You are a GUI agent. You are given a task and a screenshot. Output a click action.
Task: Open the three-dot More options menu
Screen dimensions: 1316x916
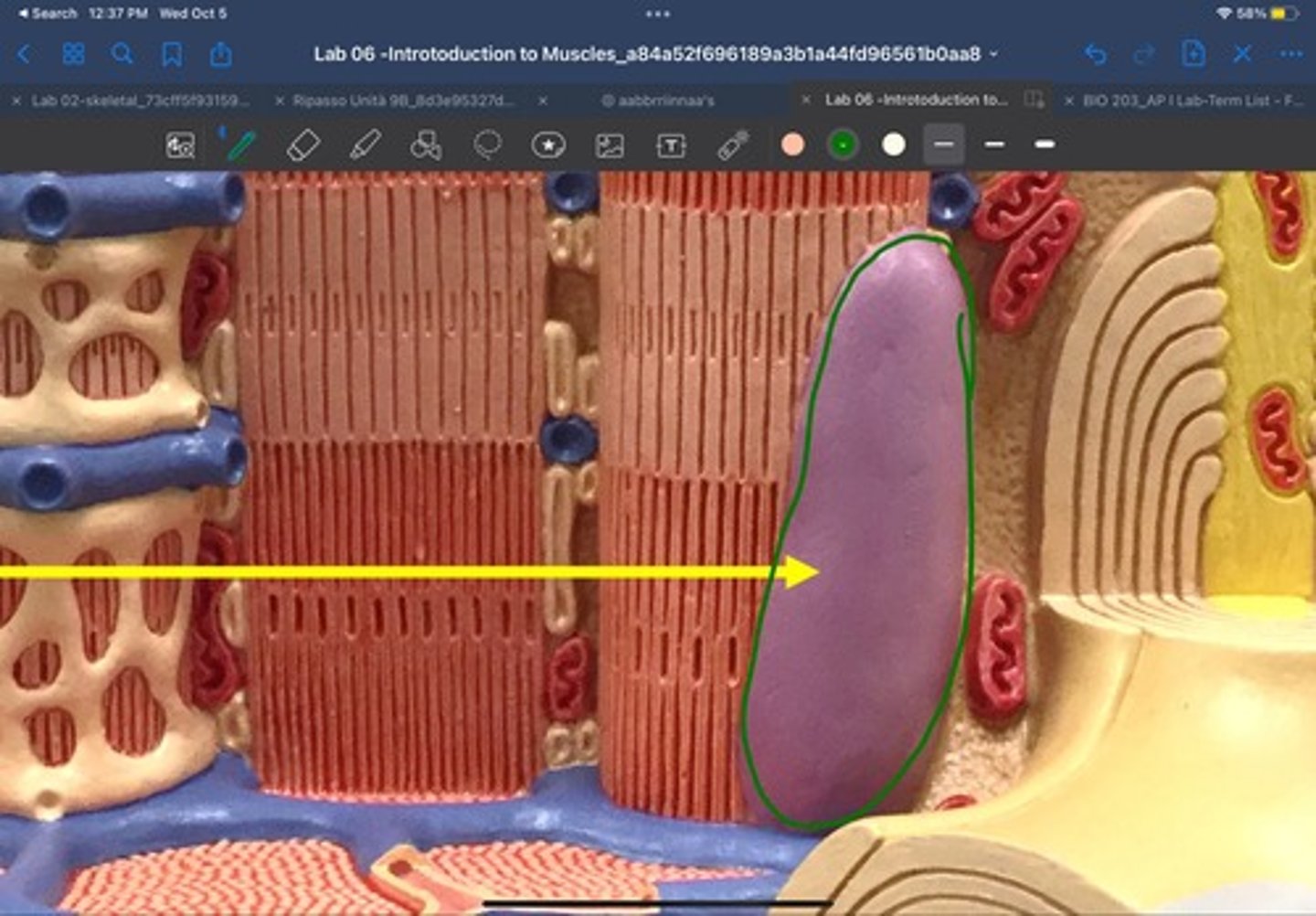pos(1290,55)
